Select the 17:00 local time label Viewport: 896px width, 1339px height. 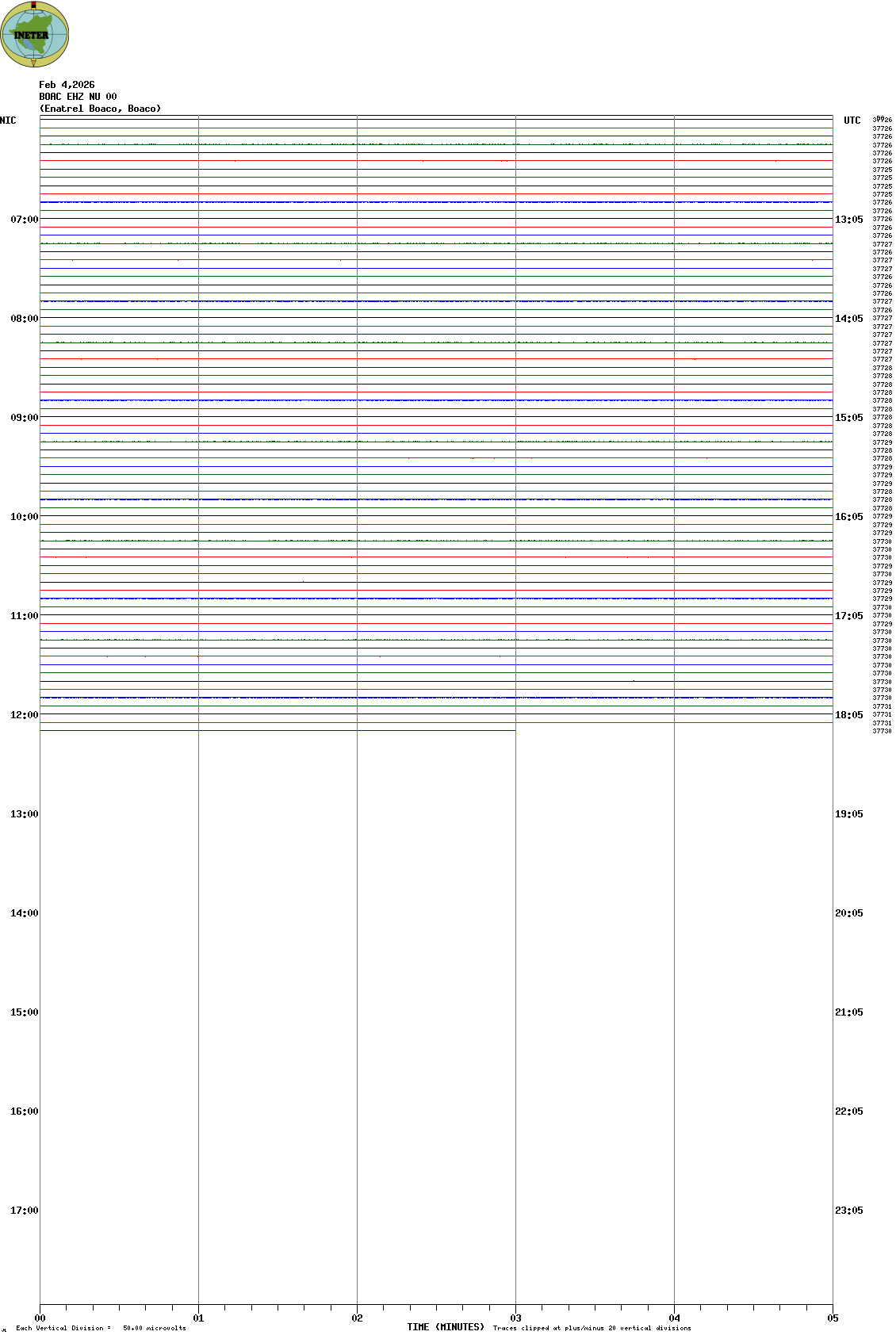click(24, 1211)
